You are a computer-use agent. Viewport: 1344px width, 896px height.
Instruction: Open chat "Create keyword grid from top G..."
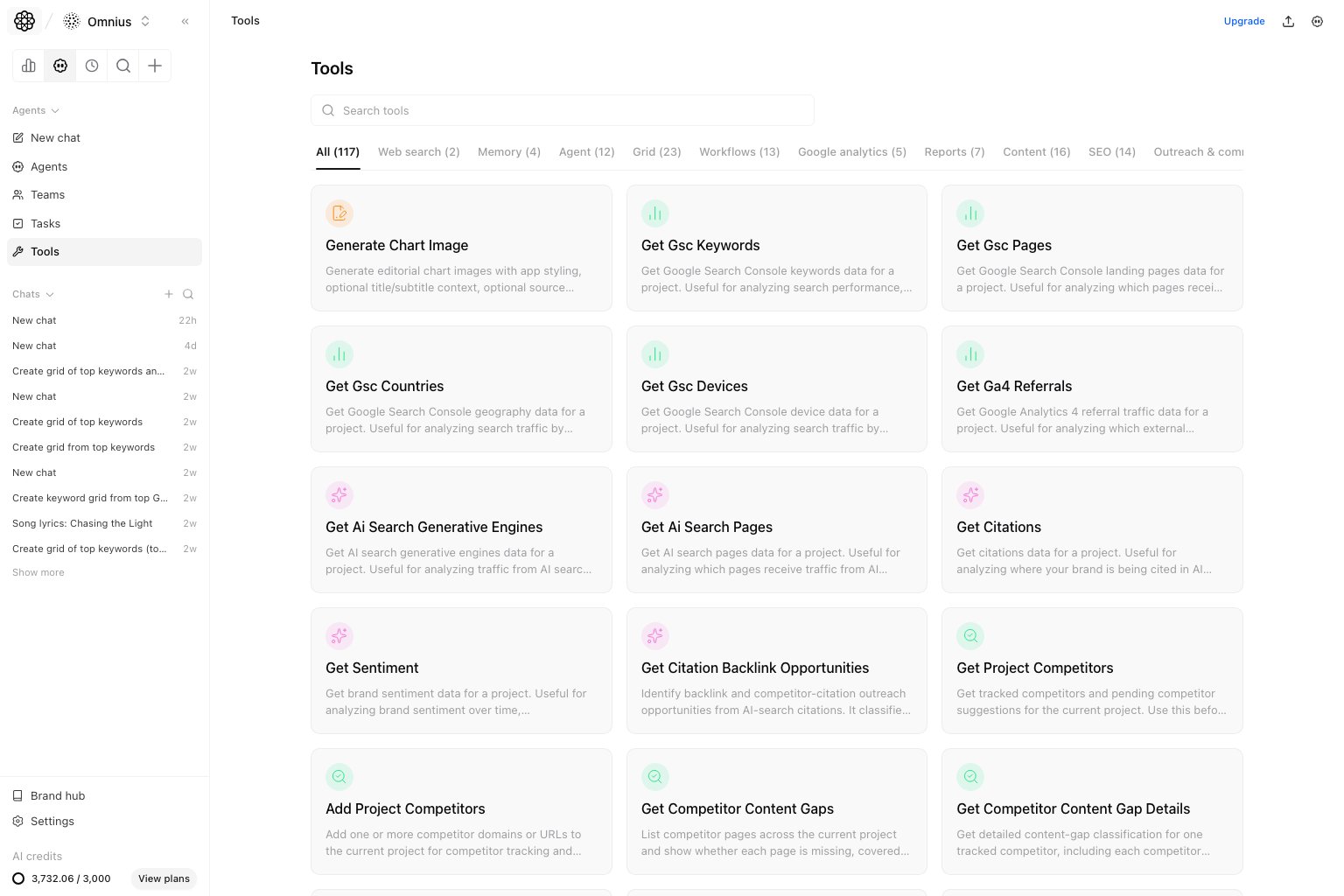104,498
